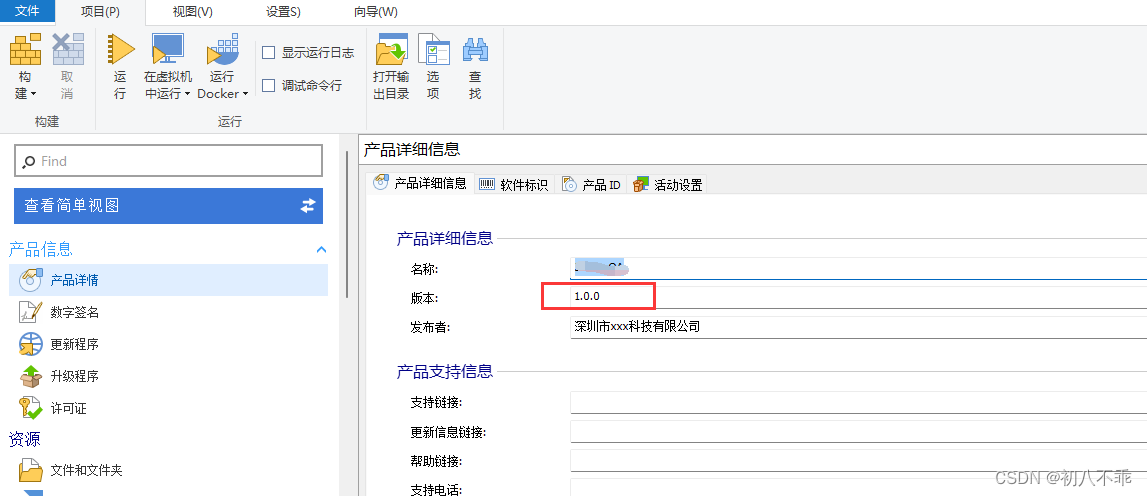Click the Version (版本) field showing 1.0.0

858,297
